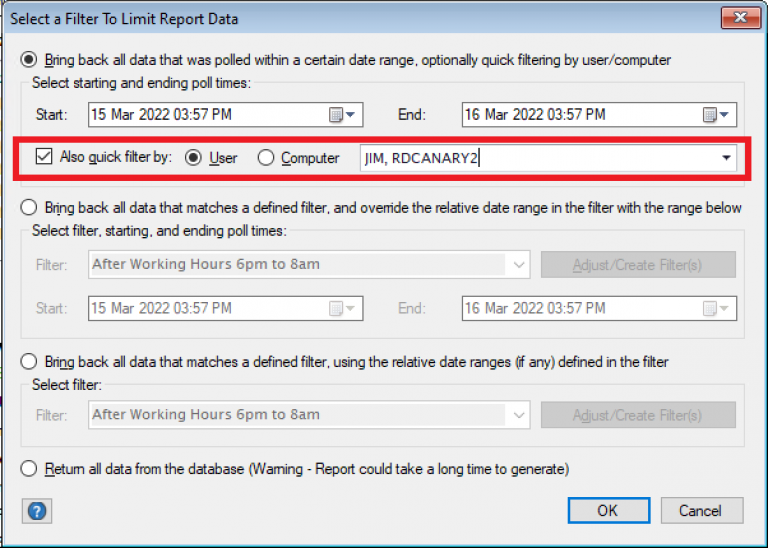Confirm with the OK button

tap(609, 511)
